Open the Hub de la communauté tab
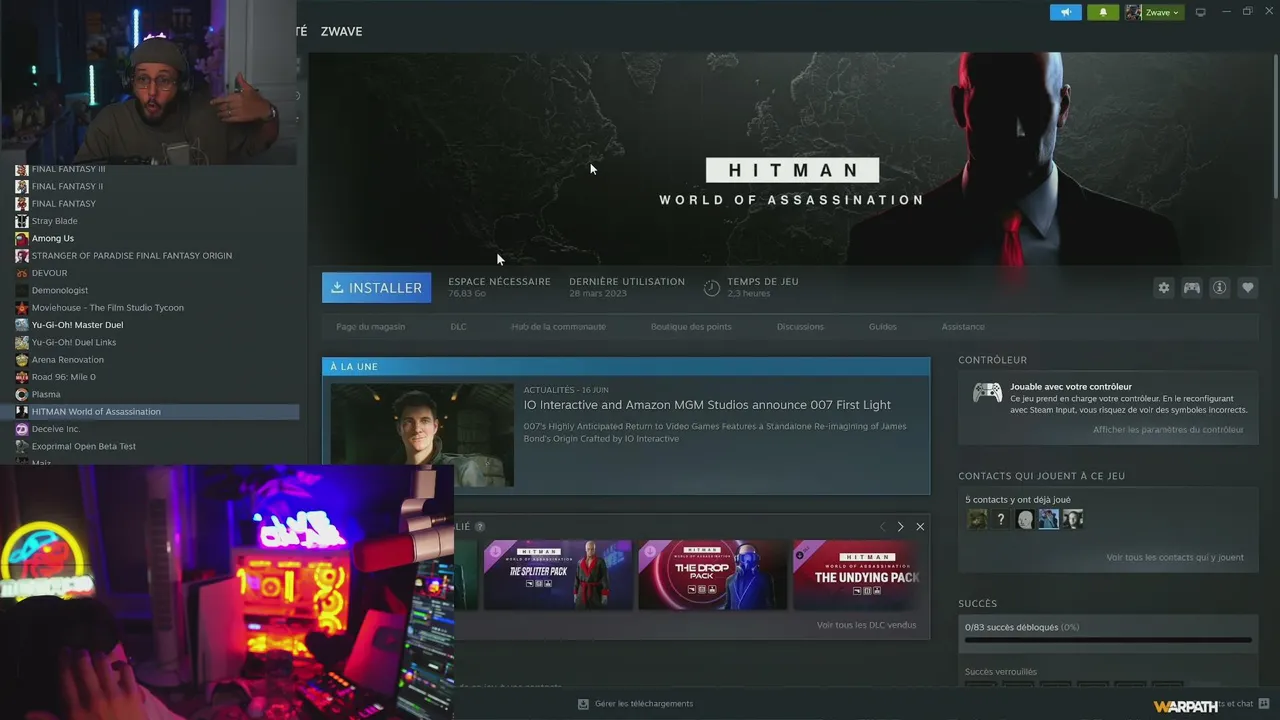1280x720 pixels. (x=558, y=327)
